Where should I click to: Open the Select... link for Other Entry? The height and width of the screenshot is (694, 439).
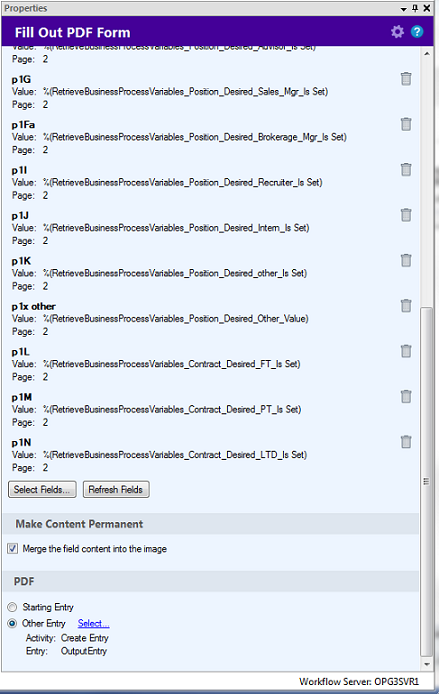pos(93,623)
